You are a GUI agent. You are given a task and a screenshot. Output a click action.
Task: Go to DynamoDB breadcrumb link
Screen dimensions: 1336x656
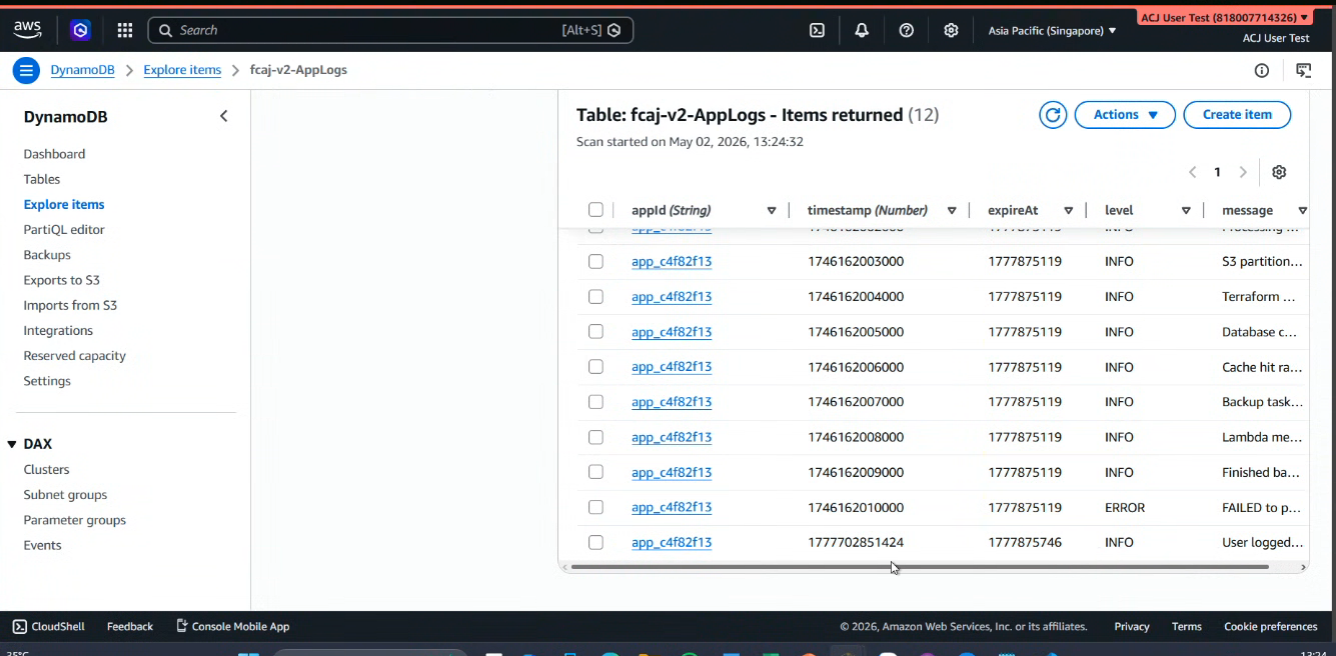pyautogui.click(x=83, y=70)
